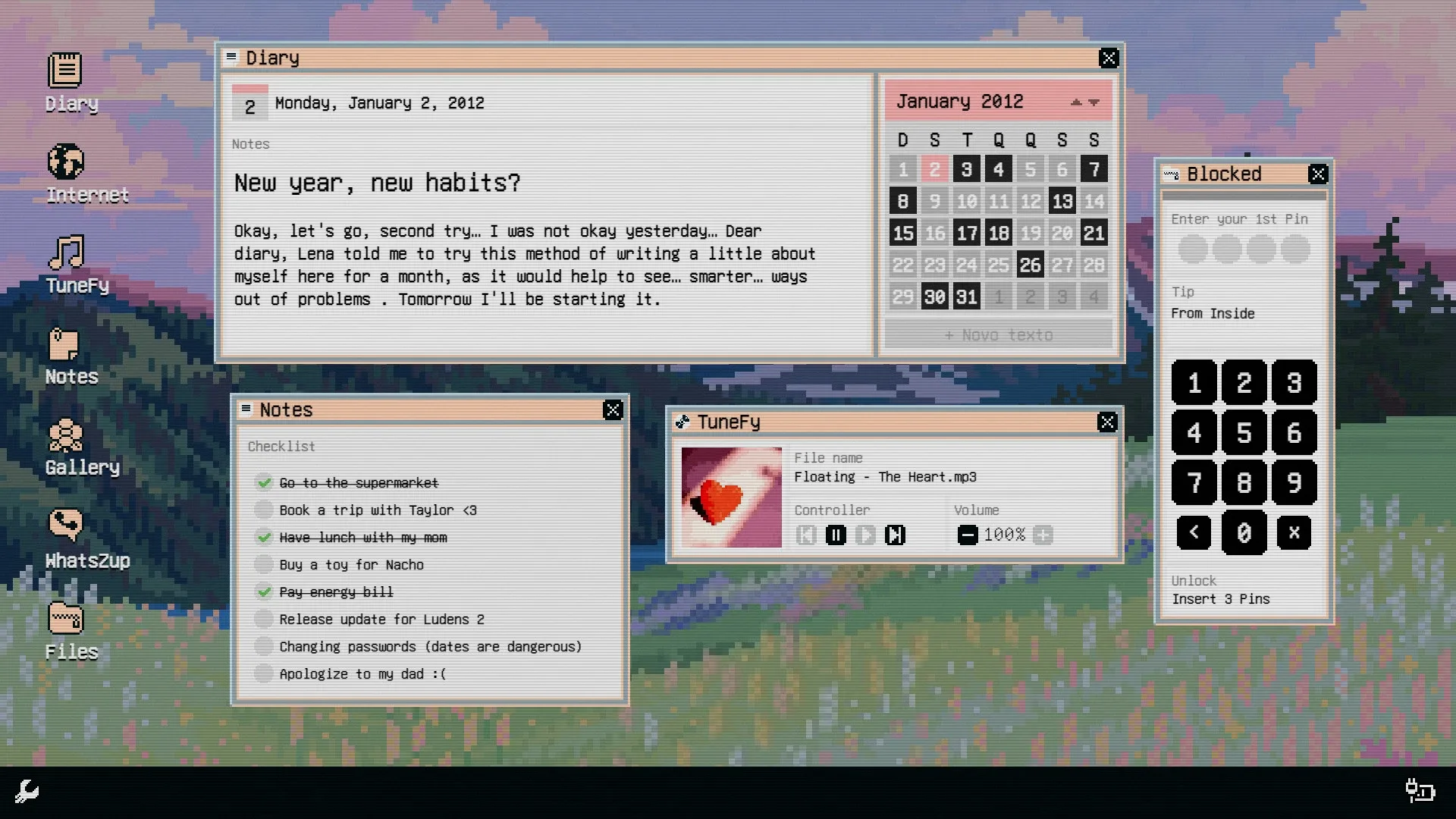Click the wrench settings icon in taskbar
1456x819 pixels.
27,792
